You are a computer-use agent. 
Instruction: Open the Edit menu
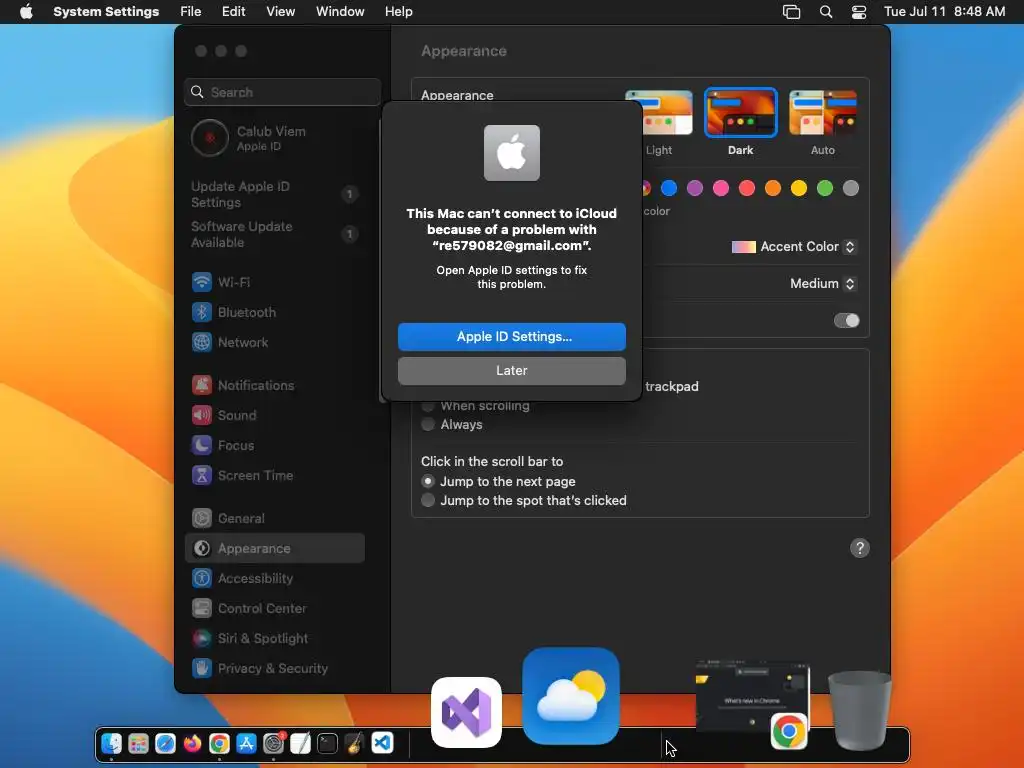tap(233, 12)
